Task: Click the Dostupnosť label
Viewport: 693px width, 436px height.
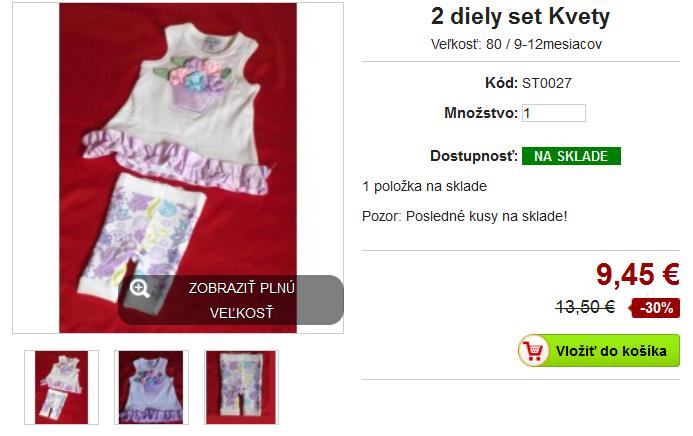Action: pos(474,156)
